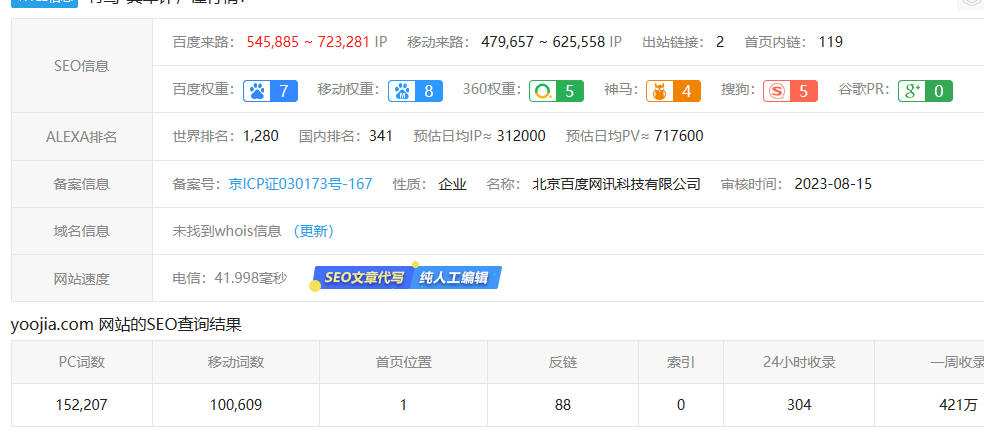
Task: Click the Google PR badge showing 0
Action: [925, 91]
